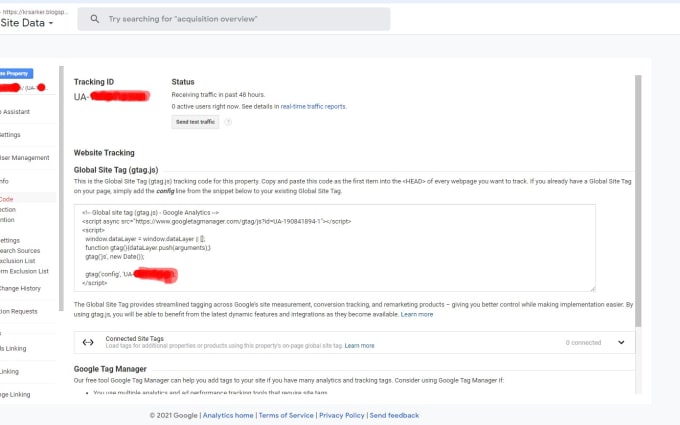Click the Website Tracking heading

(x=104, y=153)
